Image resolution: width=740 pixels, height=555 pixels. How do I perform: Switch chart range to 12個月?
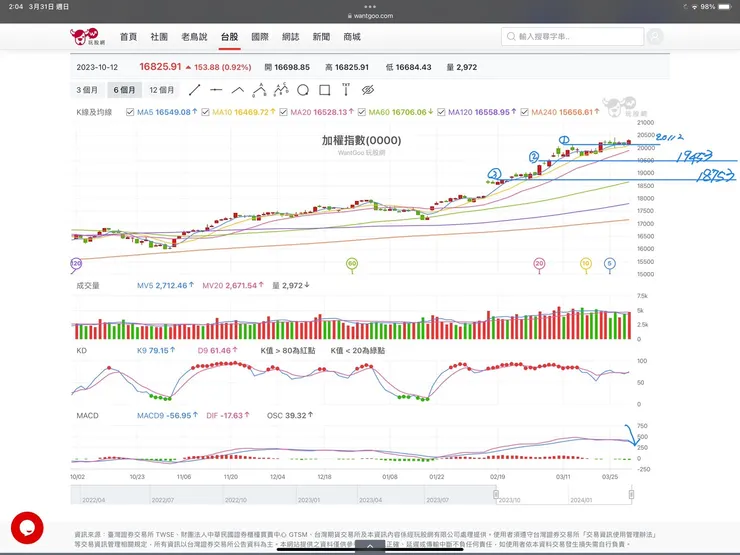click(x=162, y=90)
